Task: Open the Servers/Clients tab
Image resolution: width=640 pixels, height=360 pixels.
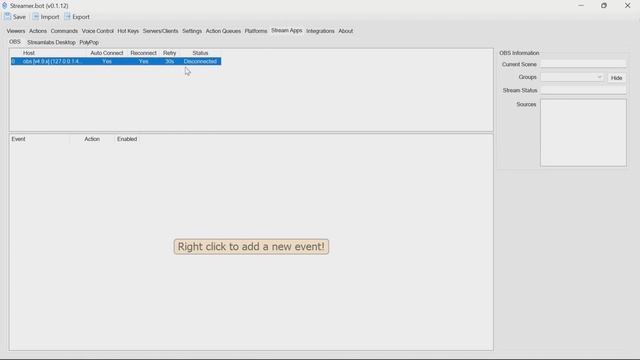Action: click(160, 31)
